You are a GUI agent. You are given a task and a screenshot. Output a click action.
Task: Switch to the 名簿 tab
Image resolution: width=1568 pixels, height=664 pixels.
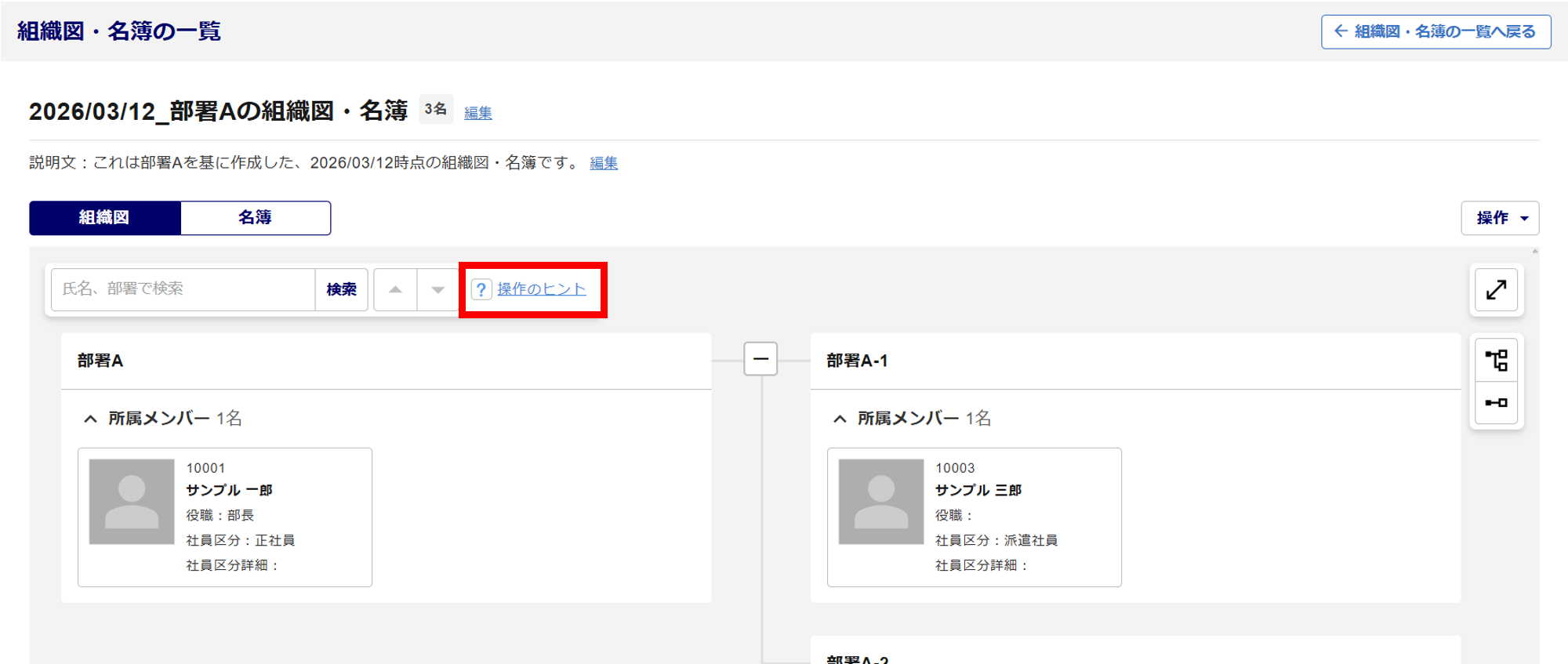click(256, 218)
